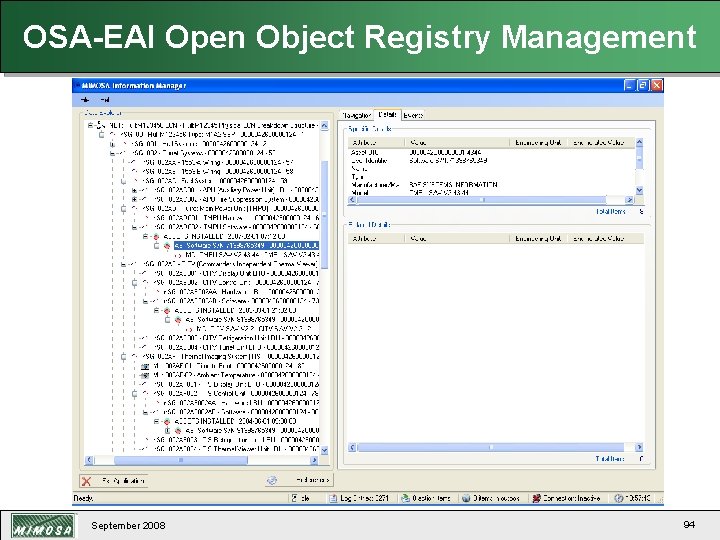Collapse the SG 002 Turret Systems node
This screenshot has width=720, height=540.
click(x=113, y=153)
